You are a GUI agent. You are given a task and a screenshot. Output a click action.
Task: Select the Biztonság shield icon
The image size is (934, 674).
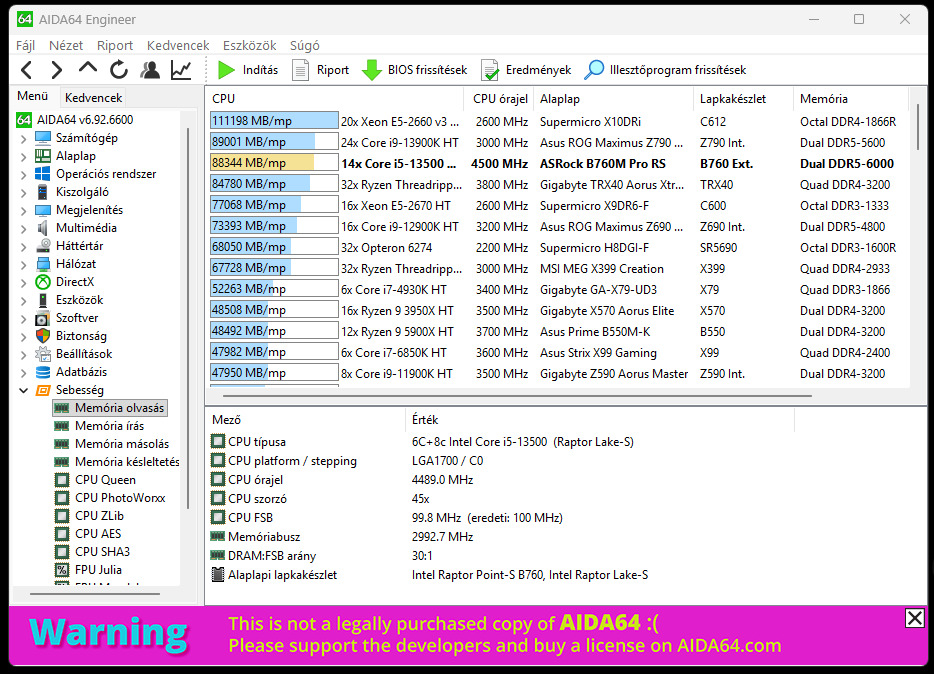point(43,336)
